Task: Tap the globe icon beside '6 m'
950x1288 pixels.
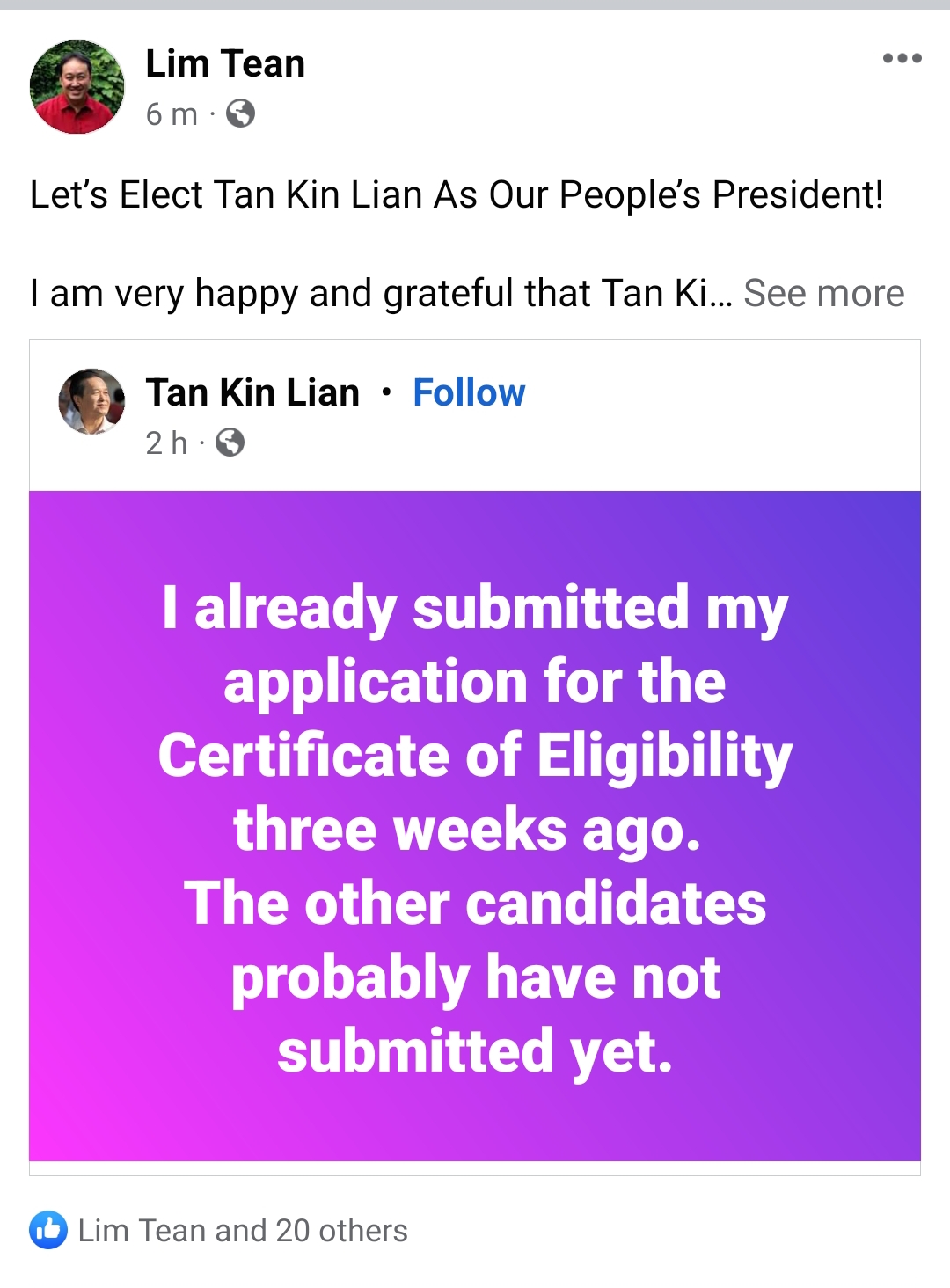Action: click(x=240, y=113)
